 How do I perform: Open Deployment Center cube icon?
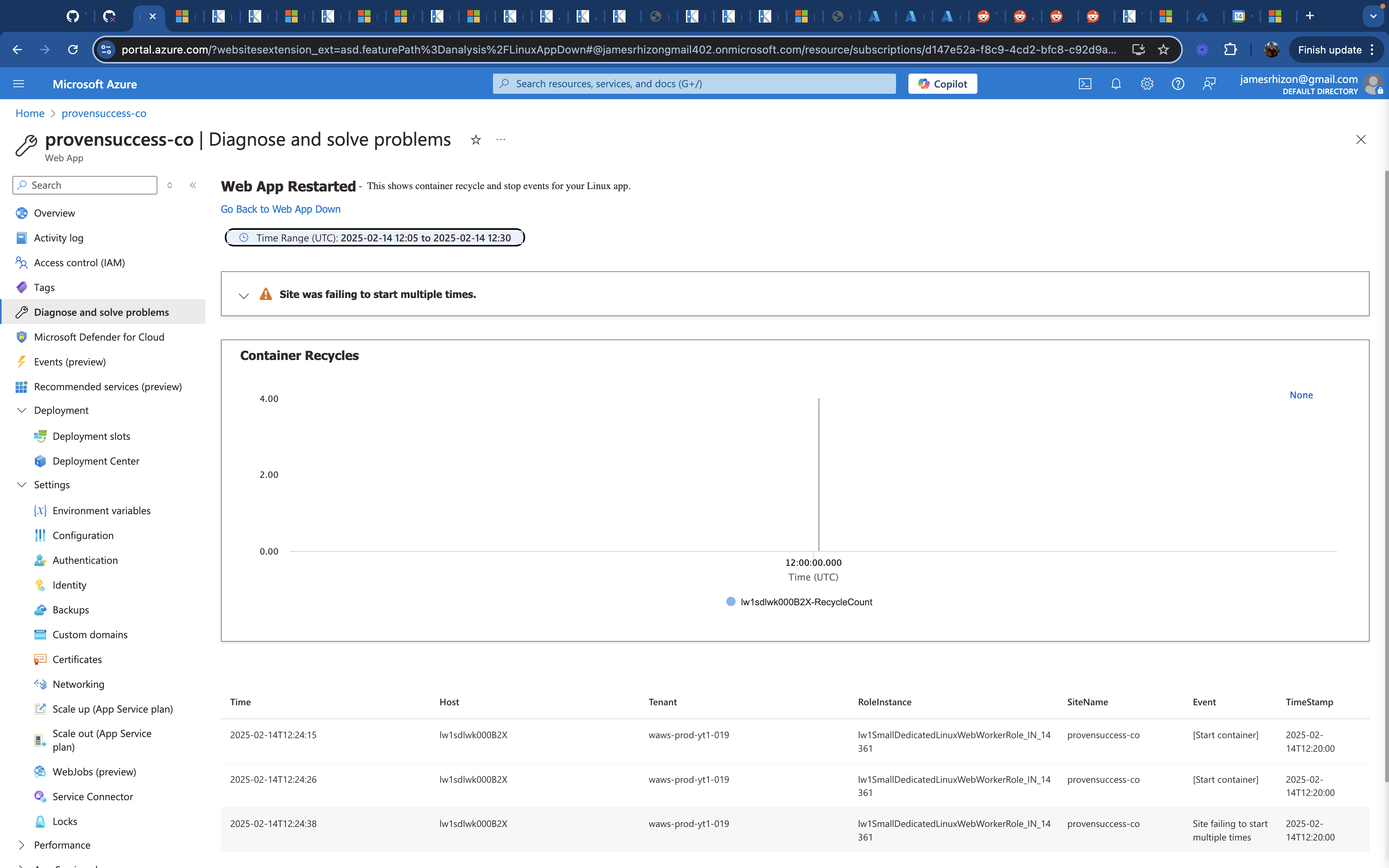pyautogui.click(x=40, y=460)
